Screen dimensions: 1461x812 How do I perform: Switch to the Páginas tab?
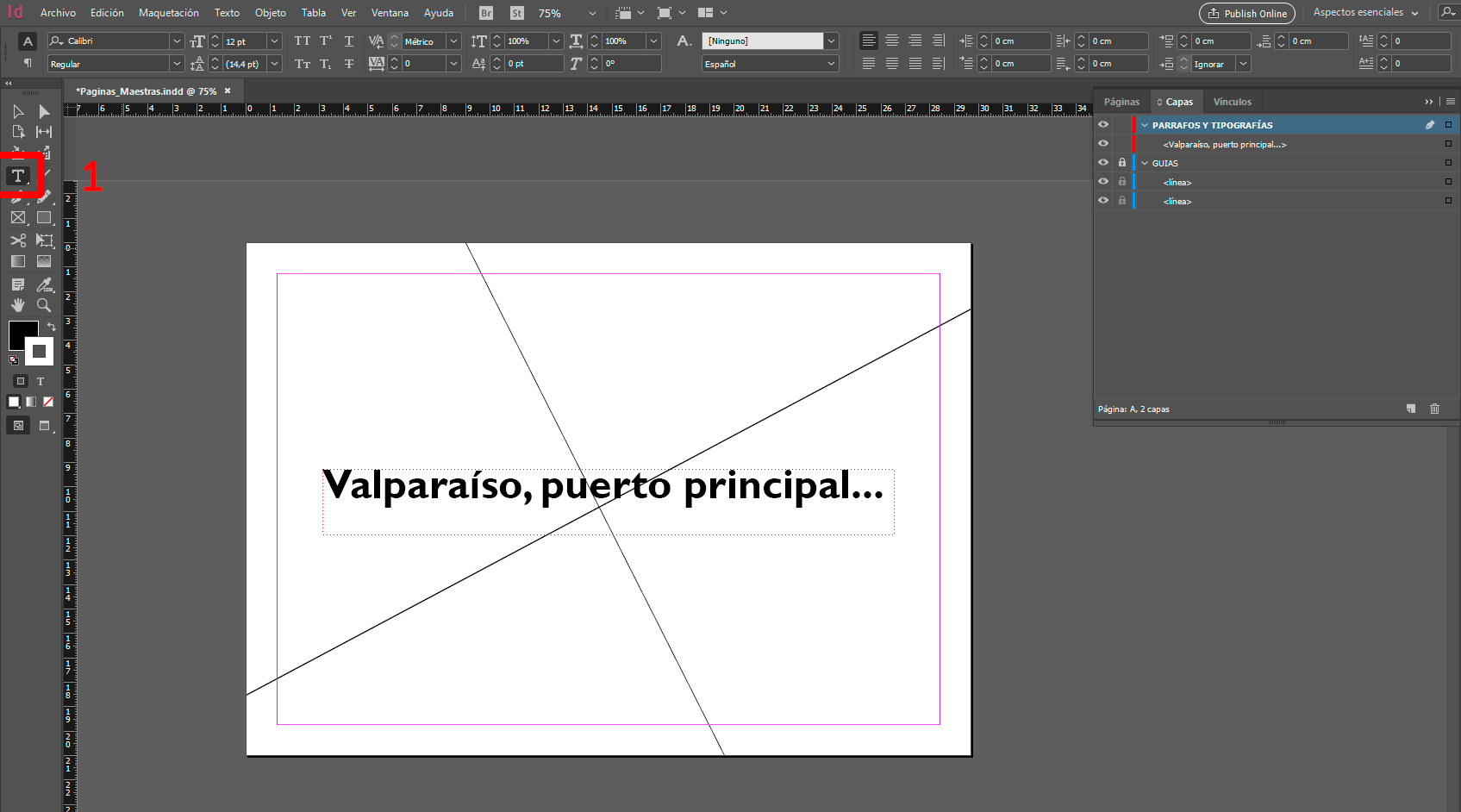[x=1121, y=101]
